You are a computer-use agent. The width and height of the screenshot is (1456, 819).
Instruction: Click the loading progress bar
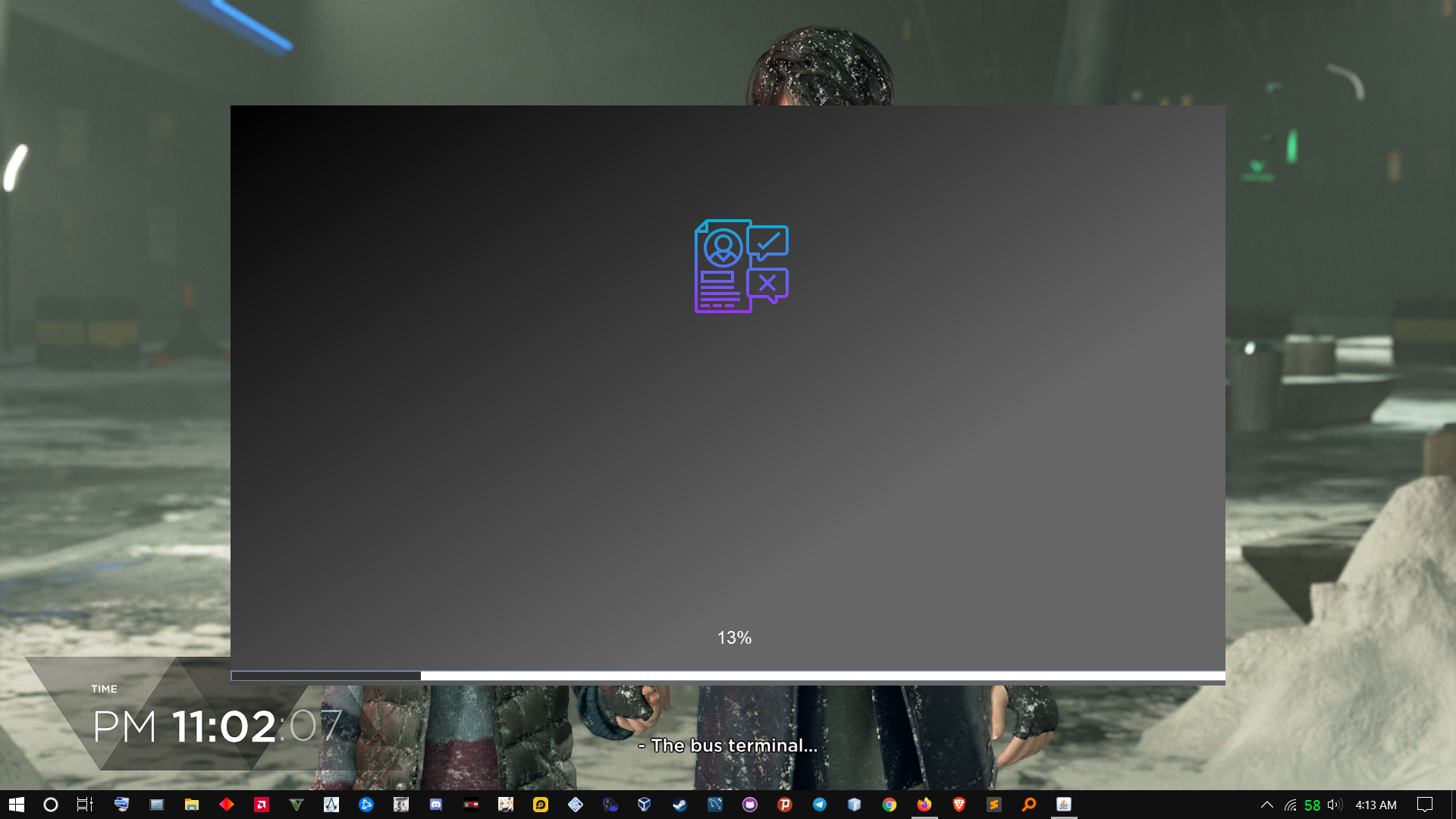pyautogui.click(x=727, y=676)
